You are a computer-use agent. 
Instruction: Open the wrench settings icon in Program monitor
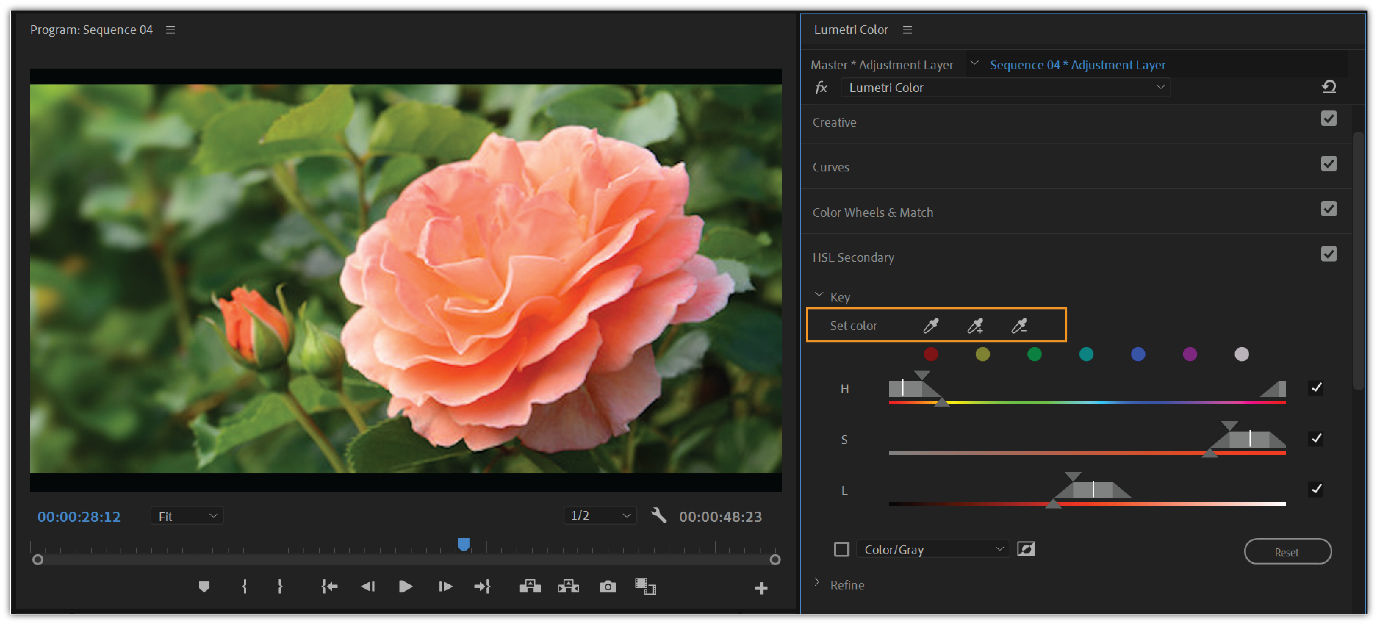pos(657,516)
